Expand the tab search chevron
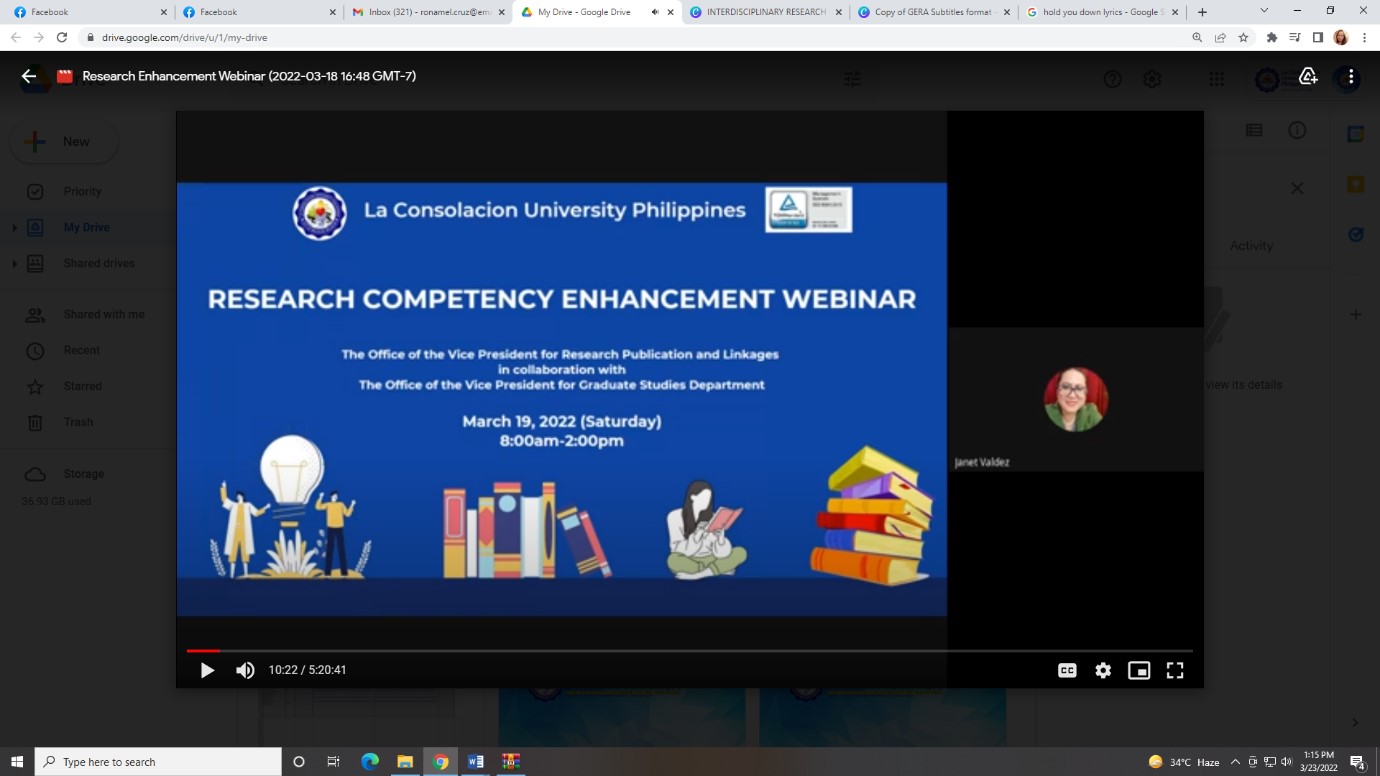Screen dimensions: 1380x776 1264,11
